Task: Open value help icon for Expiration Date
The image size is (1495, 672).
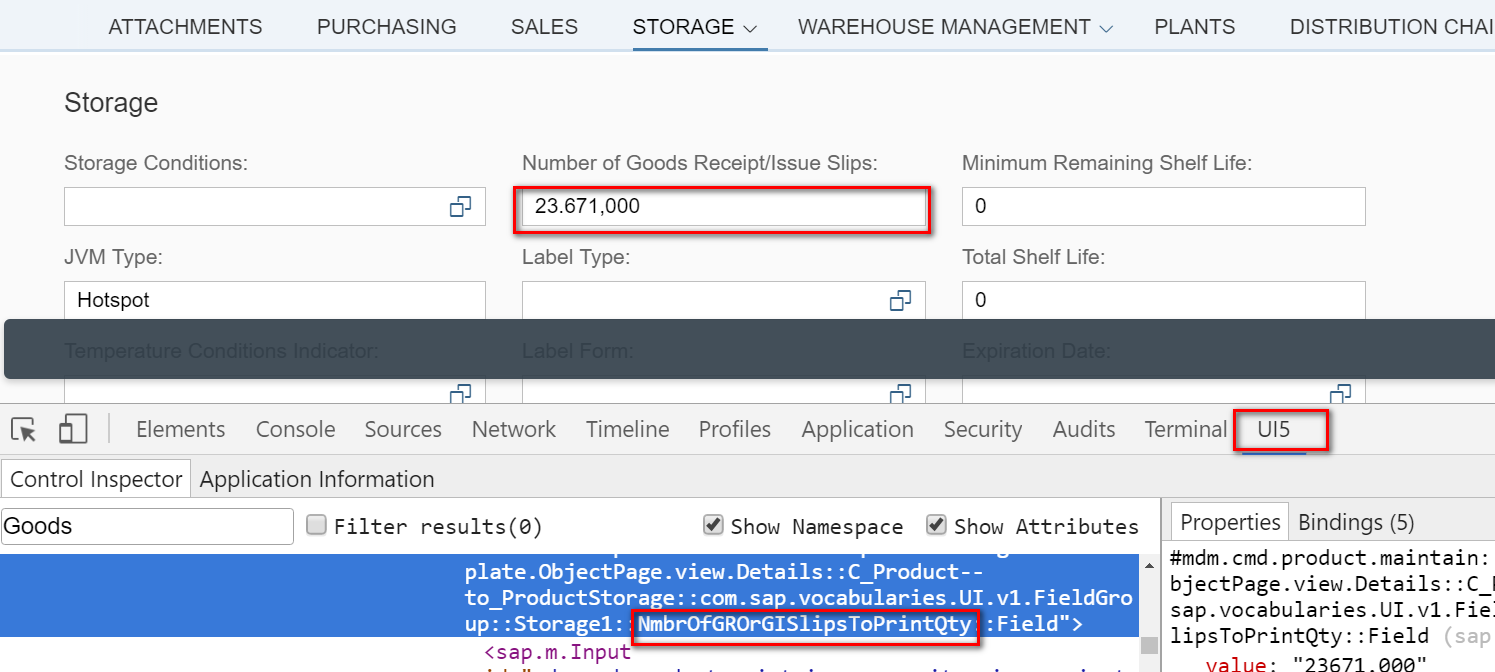Action: (1340, 393)
